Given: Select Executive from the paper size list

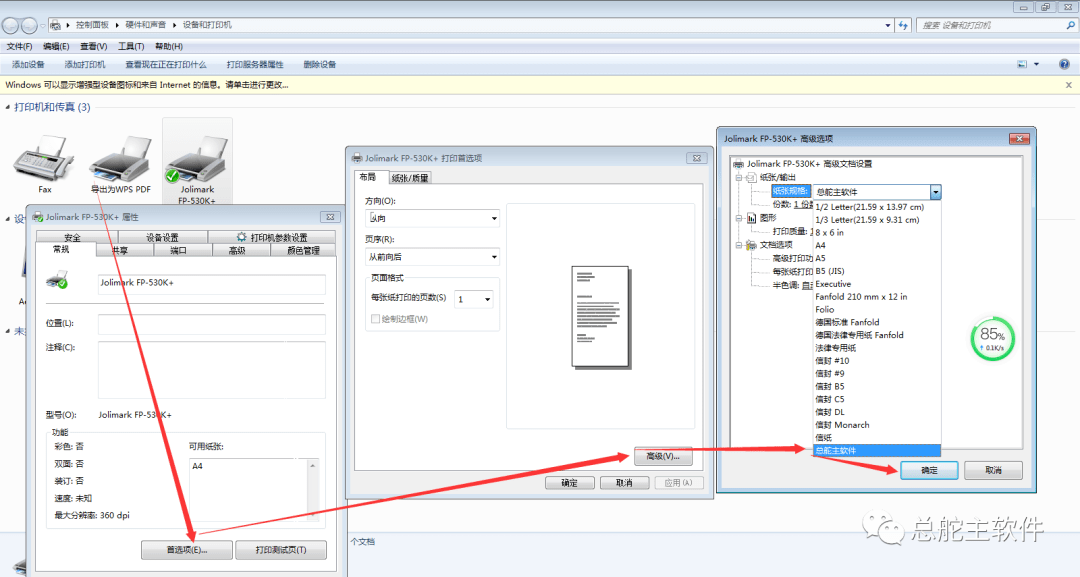Looking at the screenshot, I should click(877, 284).
